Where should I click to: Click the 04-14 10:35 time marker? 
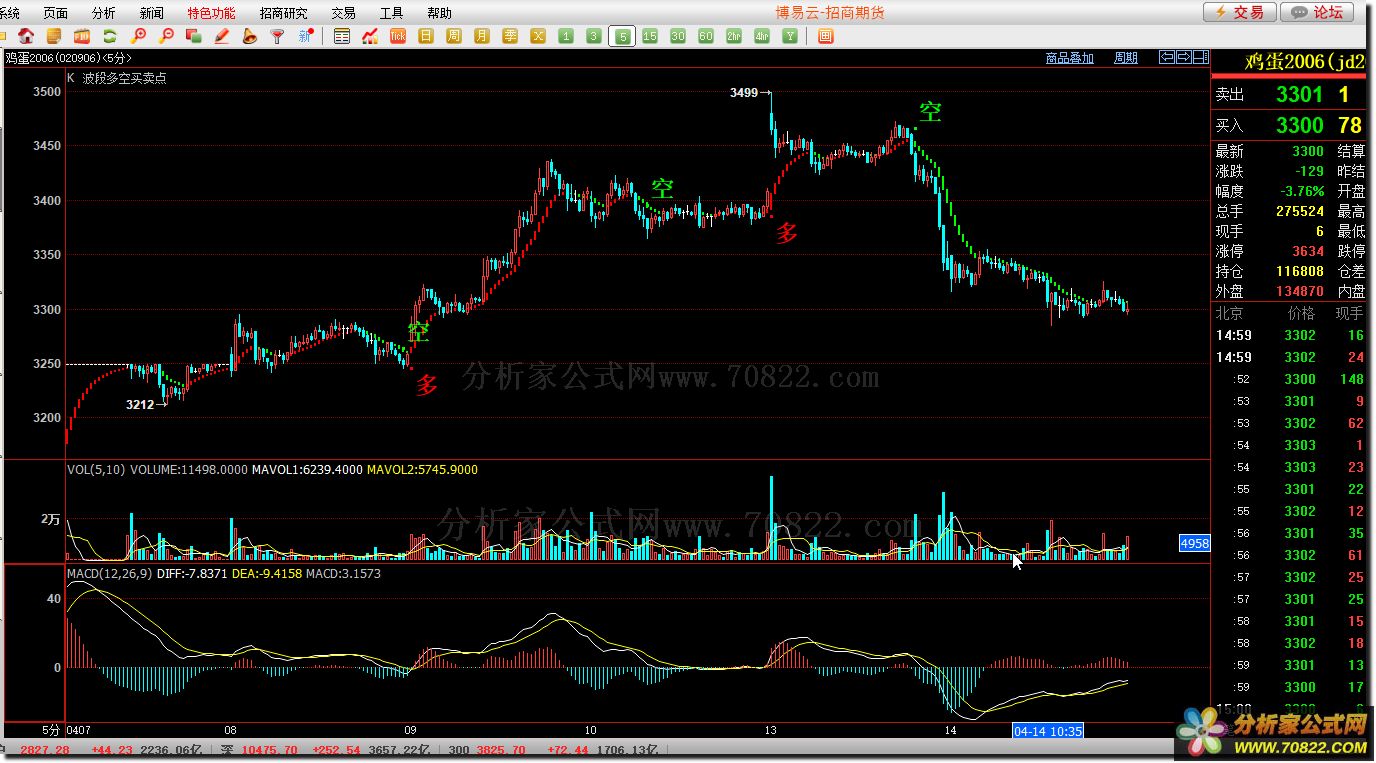click(x=1048, y=731)
